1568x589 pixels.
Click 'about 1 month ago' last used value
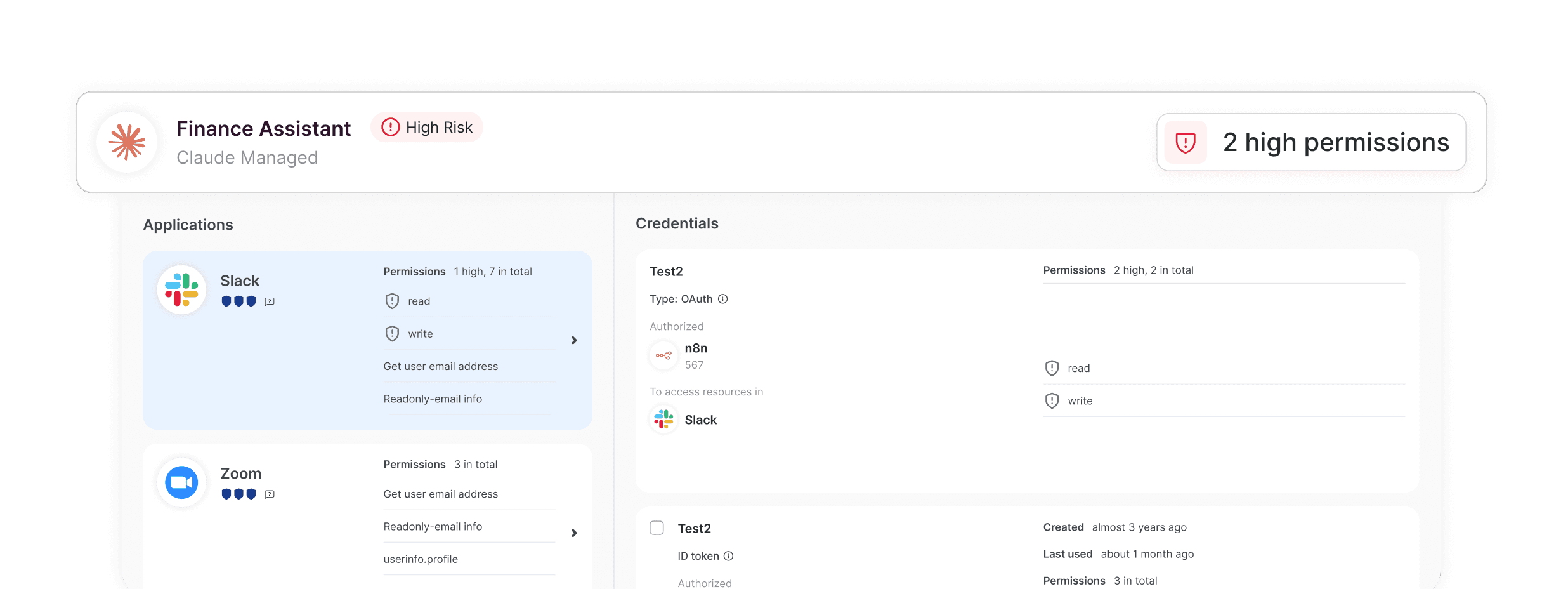[1147, 554]
